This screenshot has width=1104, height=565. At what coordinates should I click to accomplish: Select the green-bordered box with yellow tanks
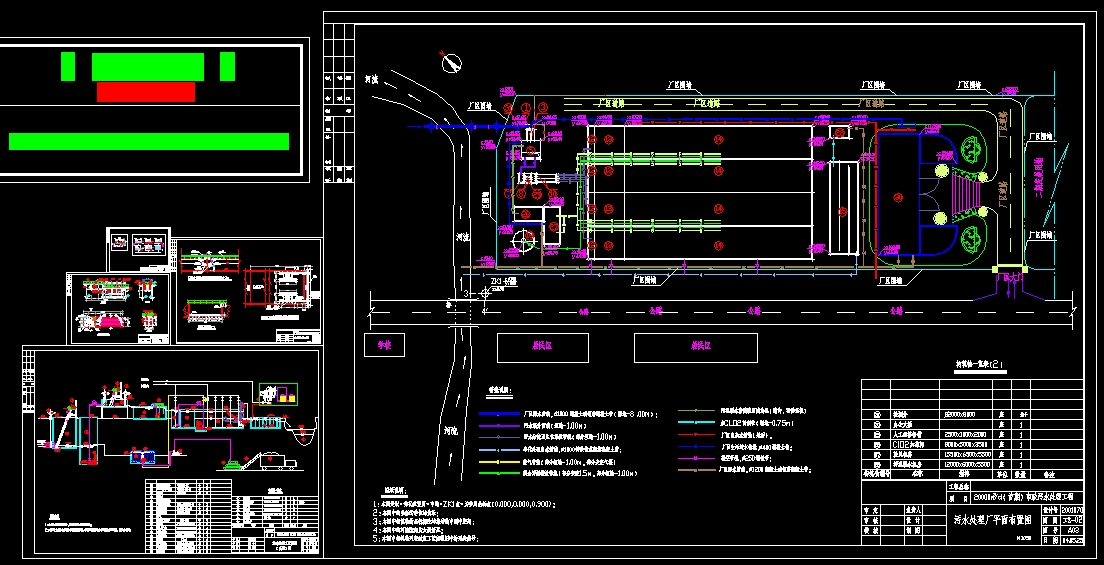(278, 395)
